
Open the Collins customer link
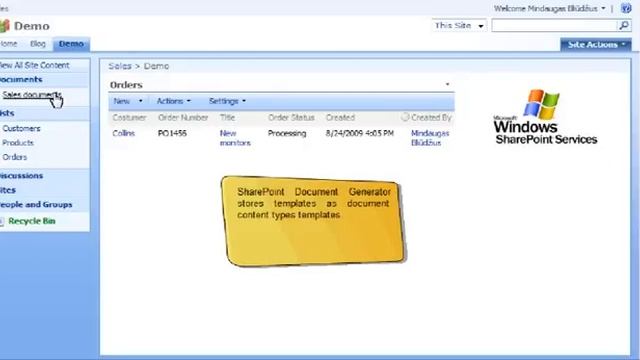[124, 133]
